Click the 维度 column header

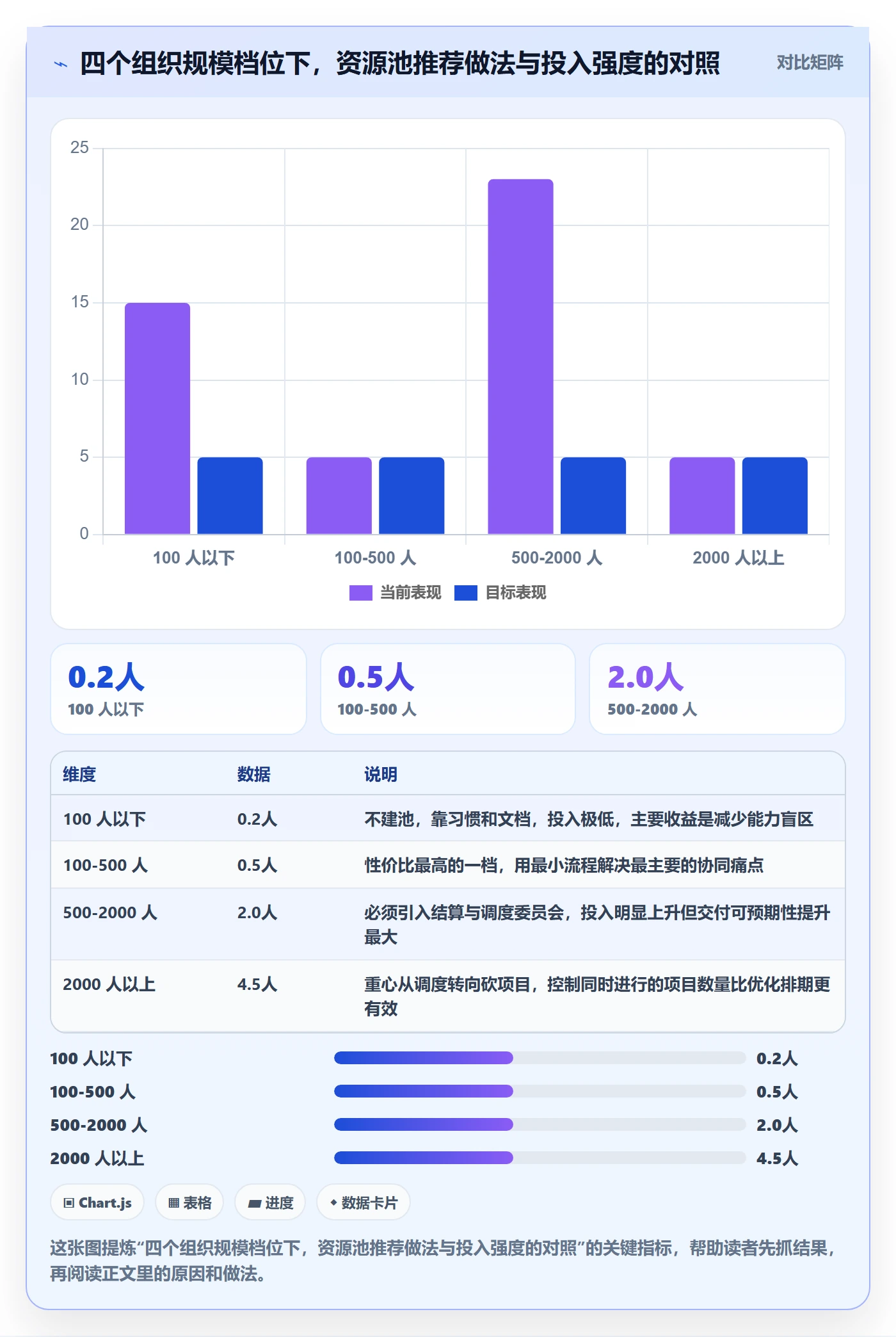coord(79,774)
